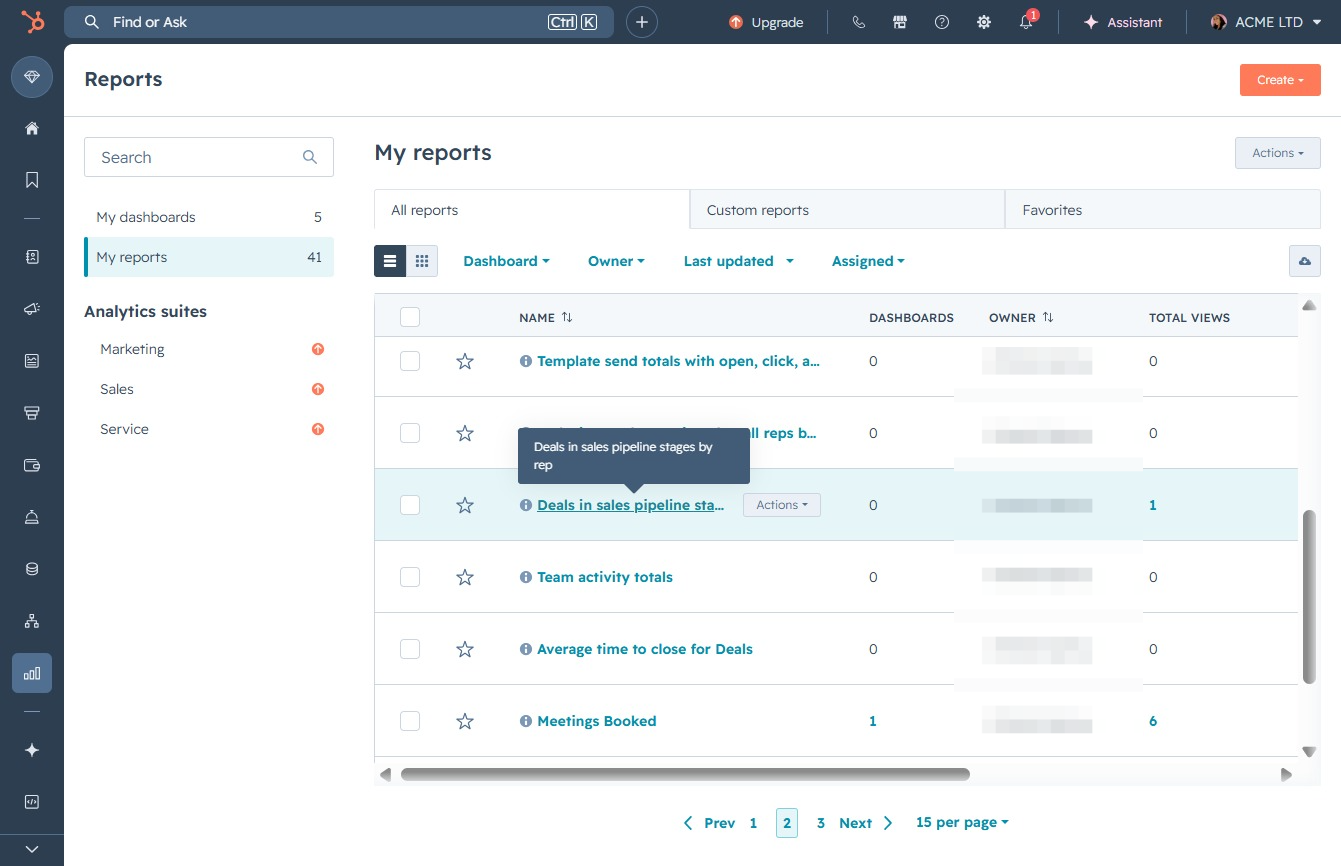Open the Assistant sparkle button
Viewport: 1341px width, 866px height.
click(1123, 22)
